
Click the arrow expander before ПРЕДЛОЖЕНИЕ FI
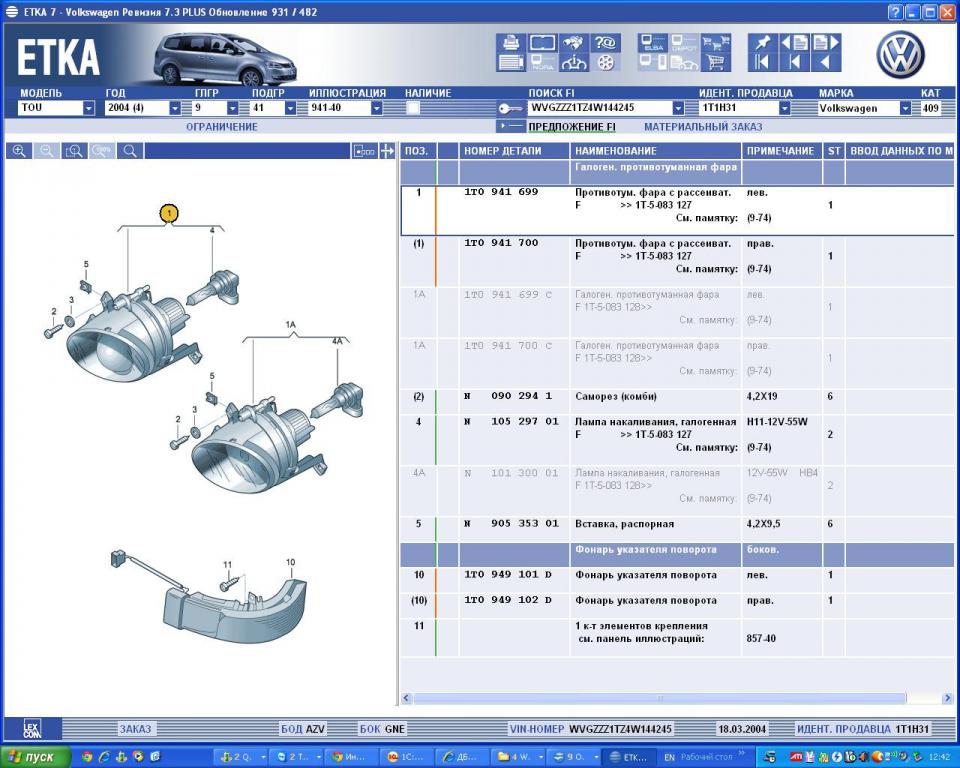pos(510,126)
